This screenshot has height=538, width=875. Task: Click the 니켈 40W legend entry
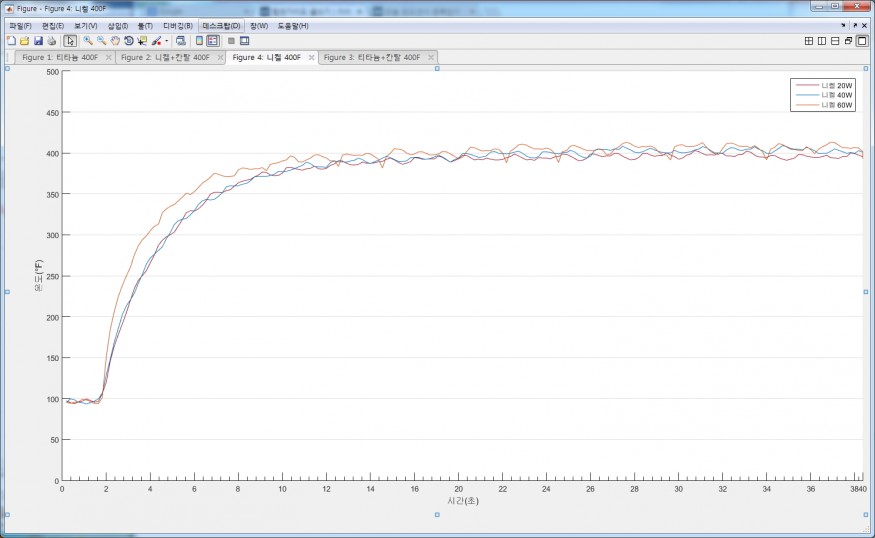point(824,95)
